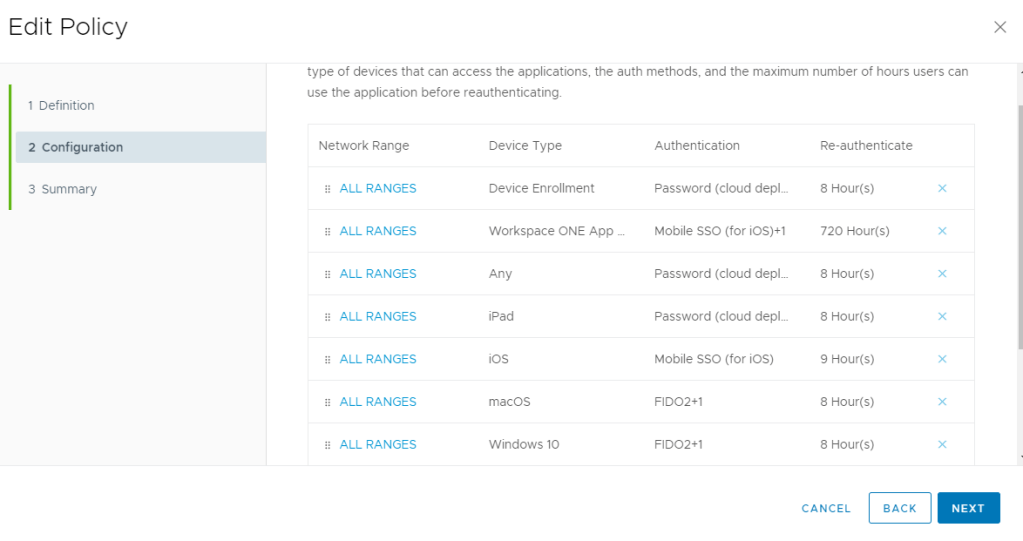Open ALL RANGES link for Any device

(378, 274)
